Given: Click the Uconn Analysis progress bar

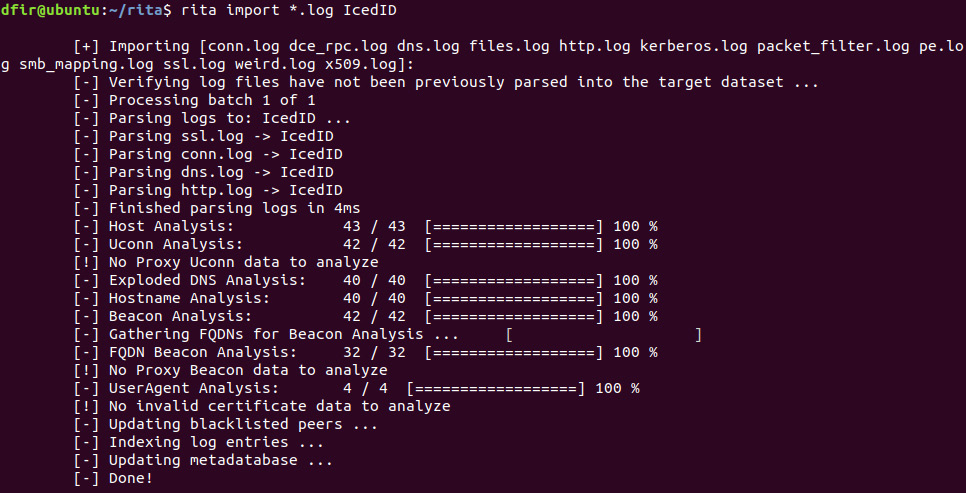Looking at the screenshot, I should (x=514, y=244).
